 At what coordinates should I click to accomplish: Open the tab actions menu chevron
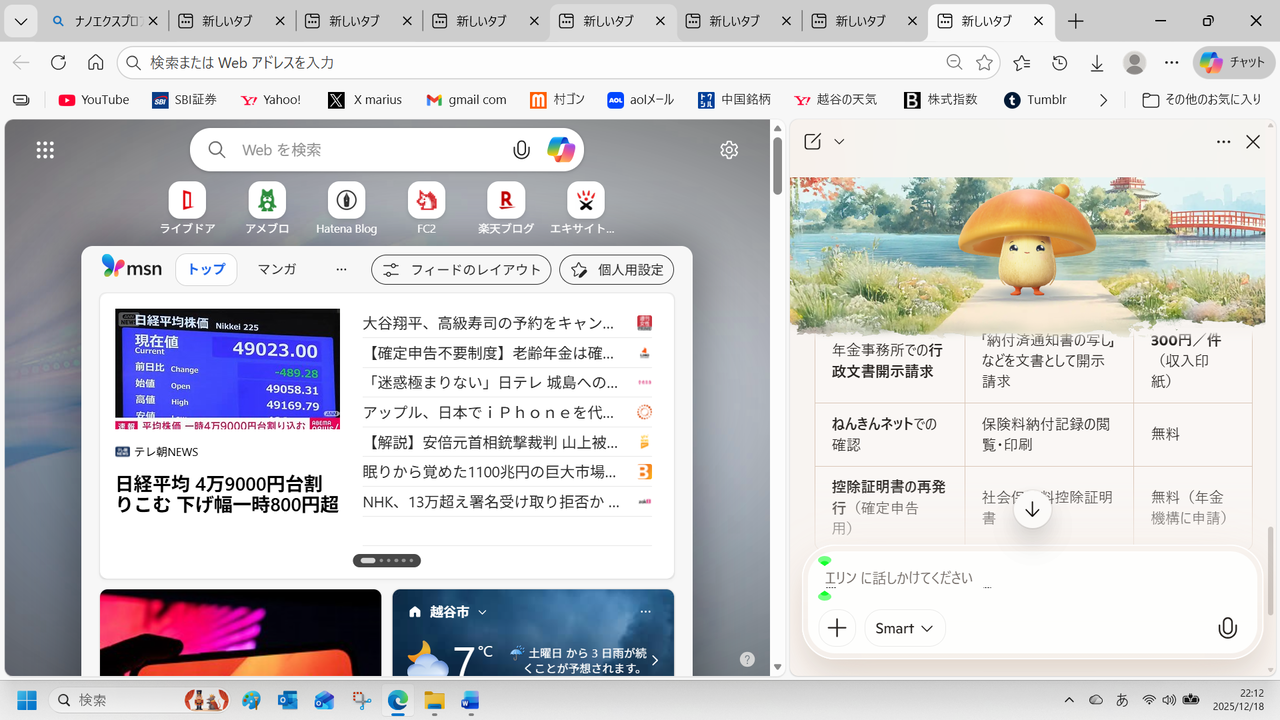point(21,21)
